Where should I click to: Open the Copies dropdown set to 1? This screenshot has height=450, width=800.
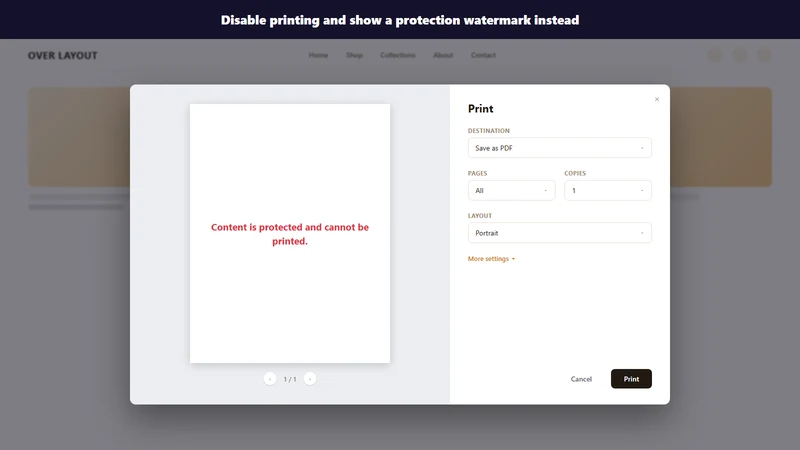coord(608,190)
